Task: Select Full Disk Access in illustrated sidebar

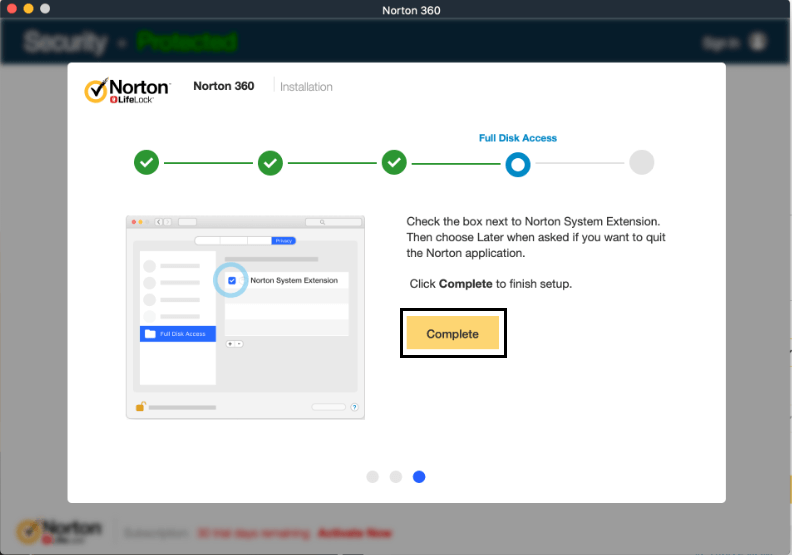Action: coord(178,334)
